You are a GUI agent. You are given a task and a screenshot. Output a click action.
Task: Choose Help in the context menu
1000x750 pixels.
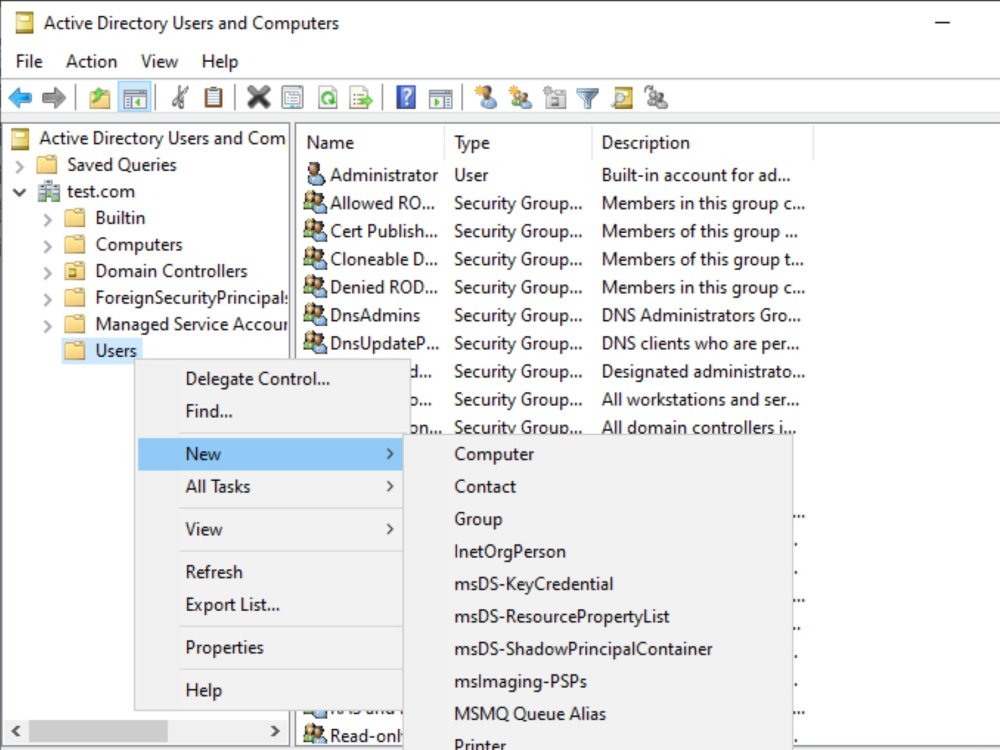[270, 690]
